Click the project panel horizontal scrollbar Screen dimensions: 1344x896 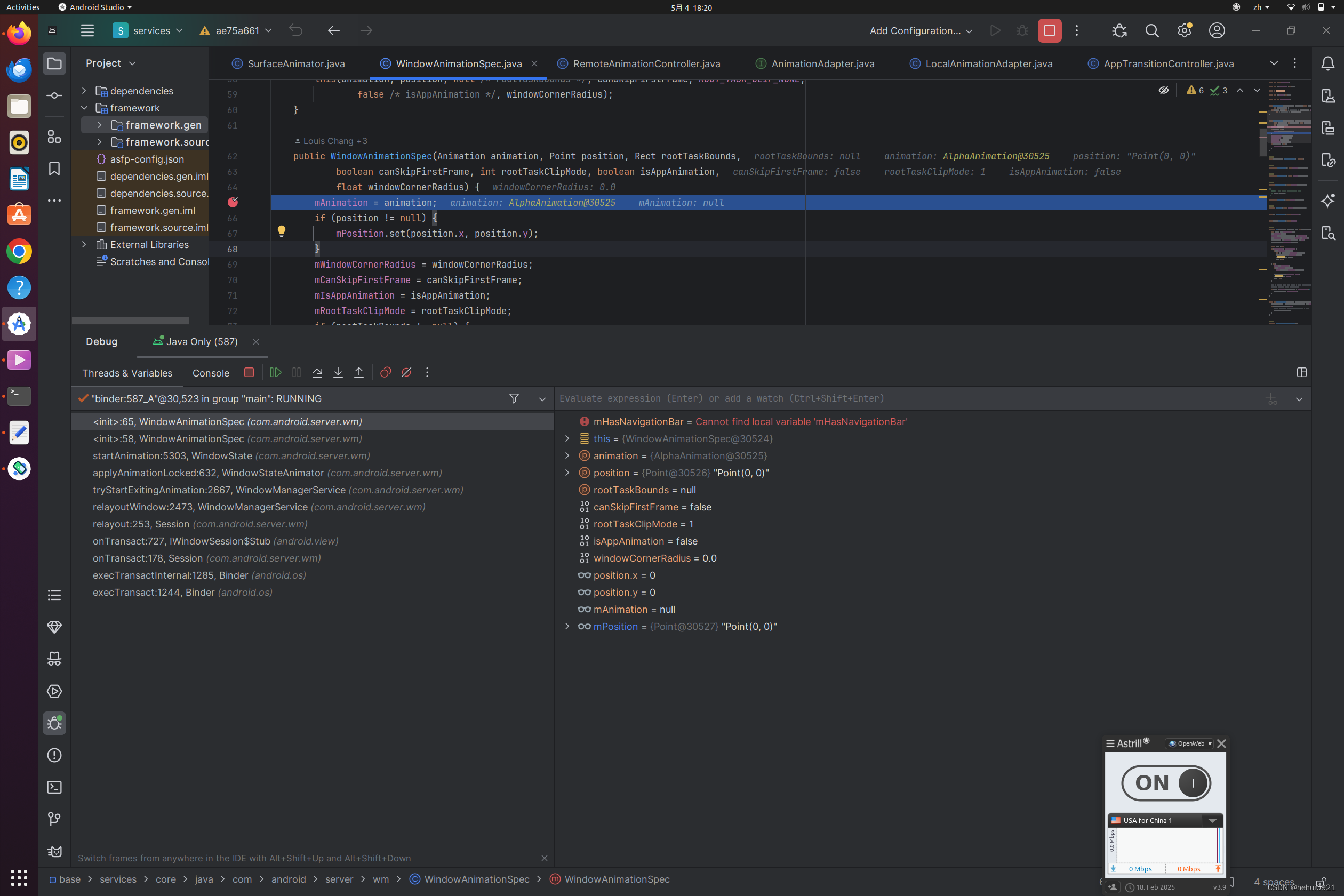[130, 321]
